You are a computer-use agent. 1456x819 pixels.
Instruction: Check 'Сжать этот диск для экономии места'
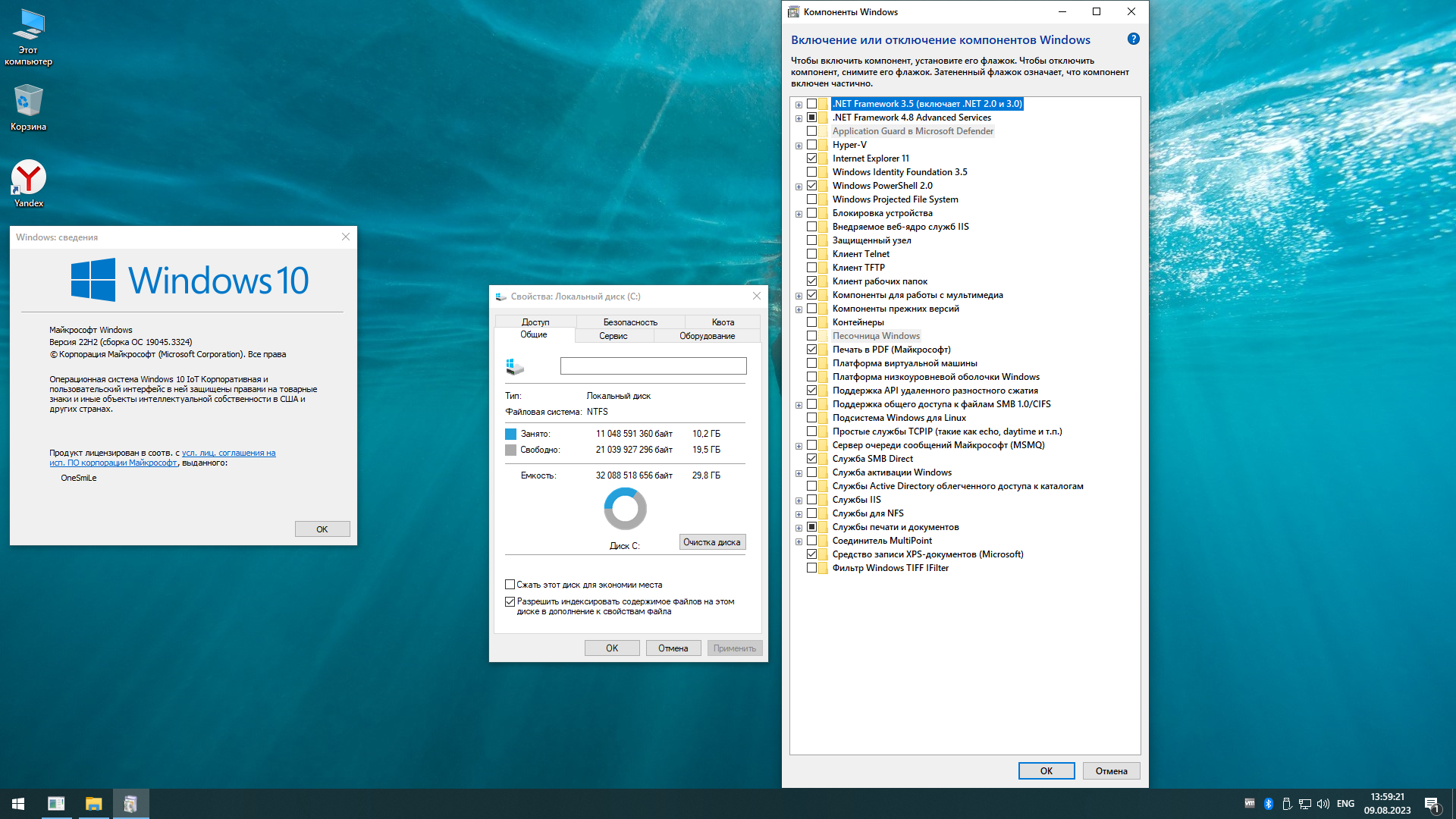510,585
